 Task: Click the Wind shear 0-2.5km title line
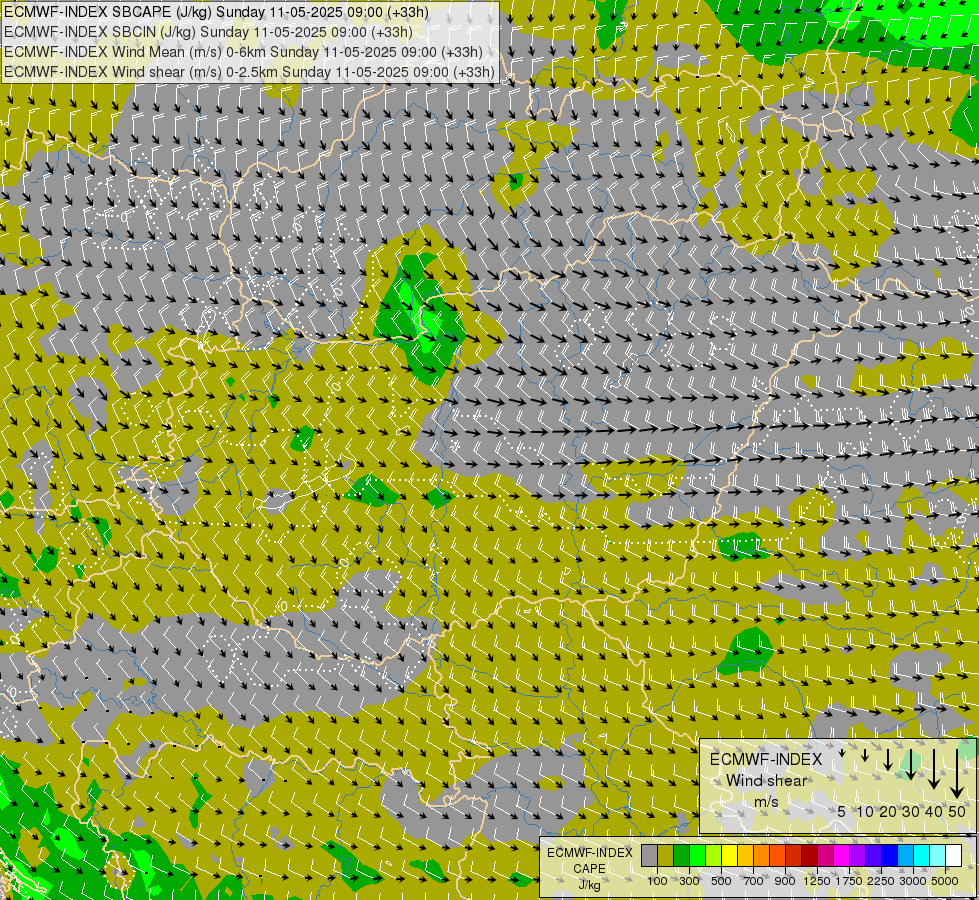click(x=249, y=72)
